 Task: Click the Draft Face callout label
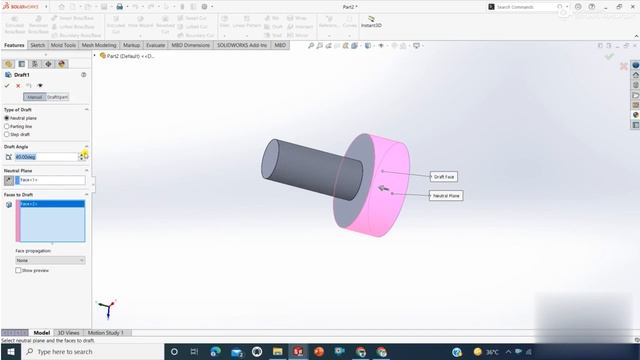444,177
